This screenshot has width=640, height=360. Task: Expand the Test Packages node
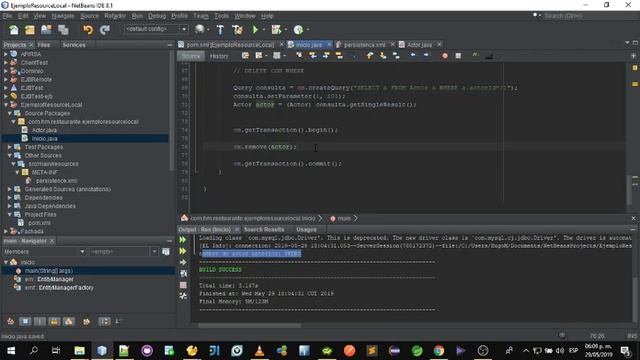coord(10,147)
